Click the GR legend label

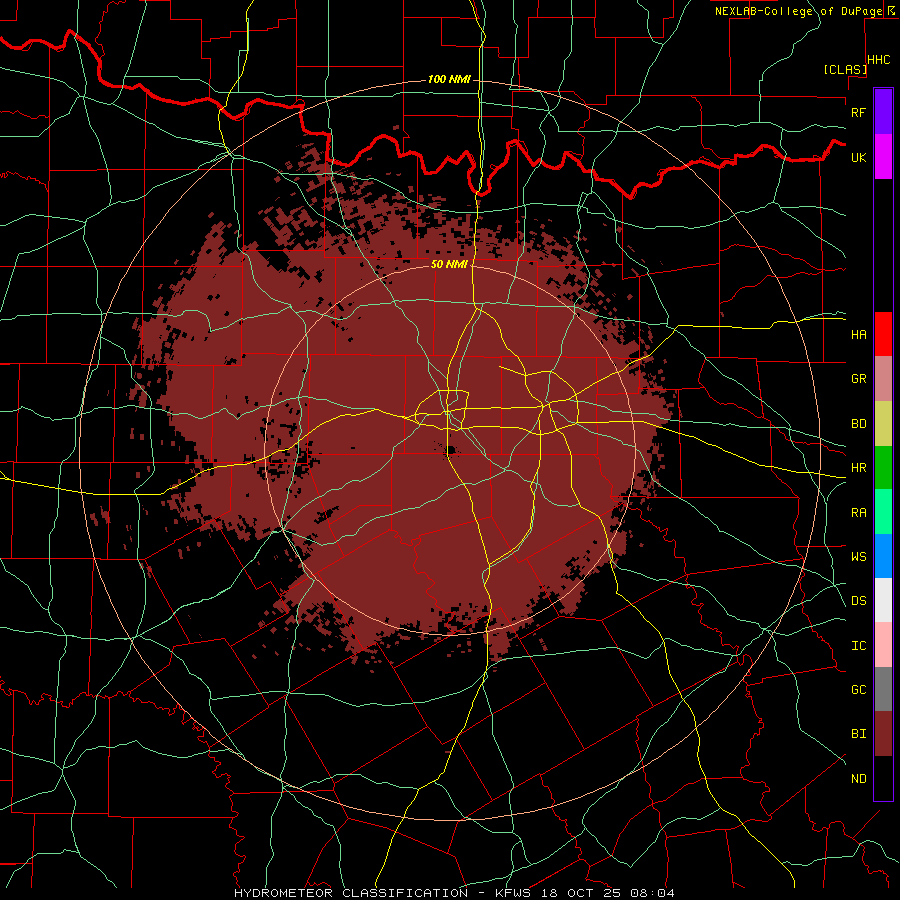pos(858,379)
